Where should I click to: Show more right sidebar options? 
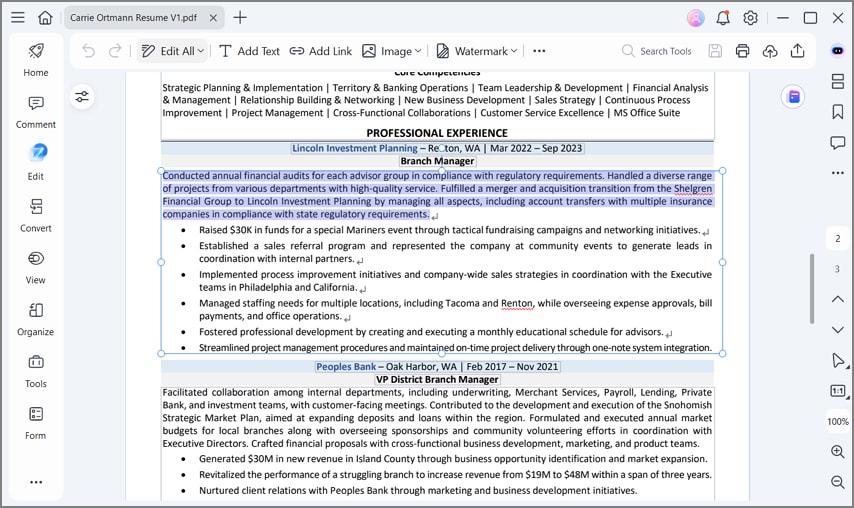click(838, 173)
